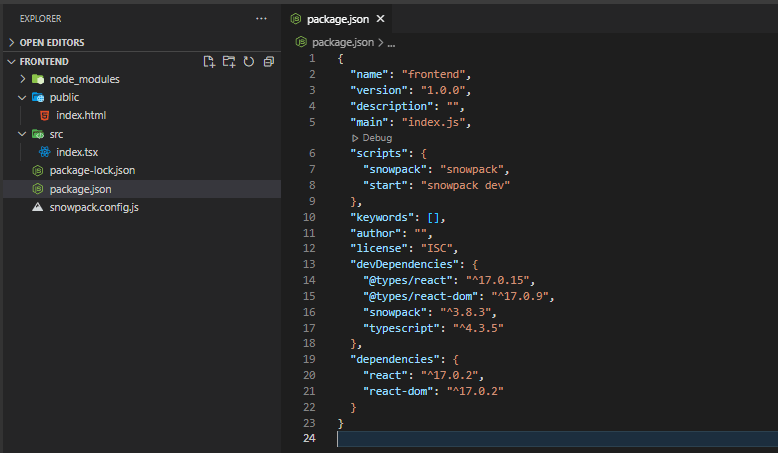Click the "dependencies" key on line 19
This screenshot has height=453, width=778.
point(394,359)
